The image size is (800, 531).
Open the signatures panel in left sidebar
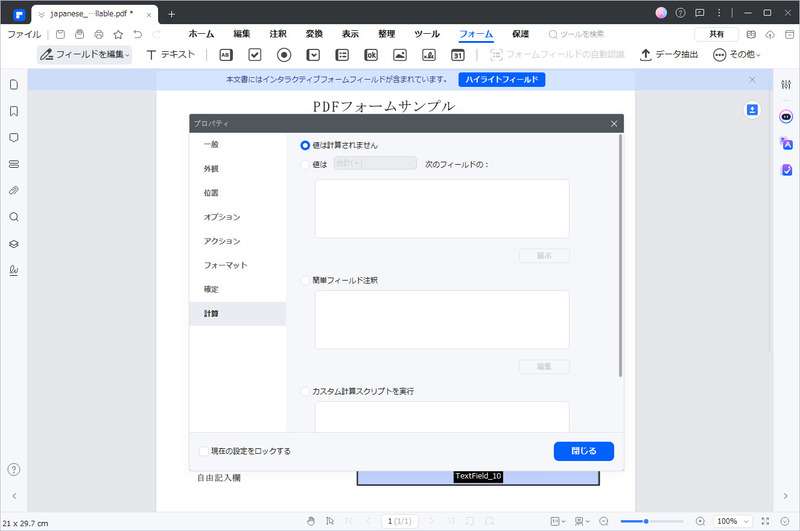[x=14, y=270]
